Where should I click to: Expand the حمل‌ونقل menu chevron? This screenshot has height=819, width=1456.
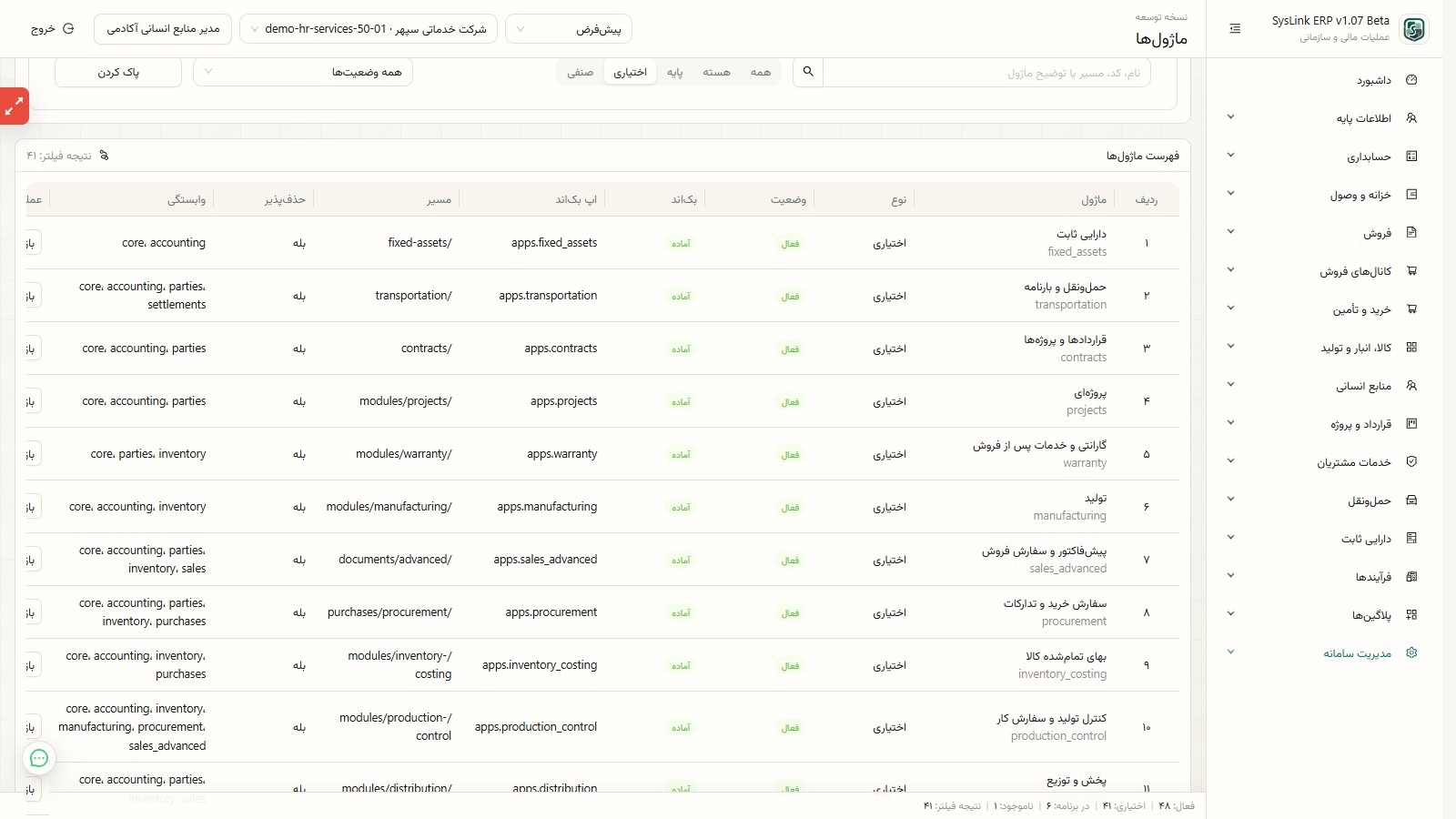pyautogui.click(x=1230, y=500)
